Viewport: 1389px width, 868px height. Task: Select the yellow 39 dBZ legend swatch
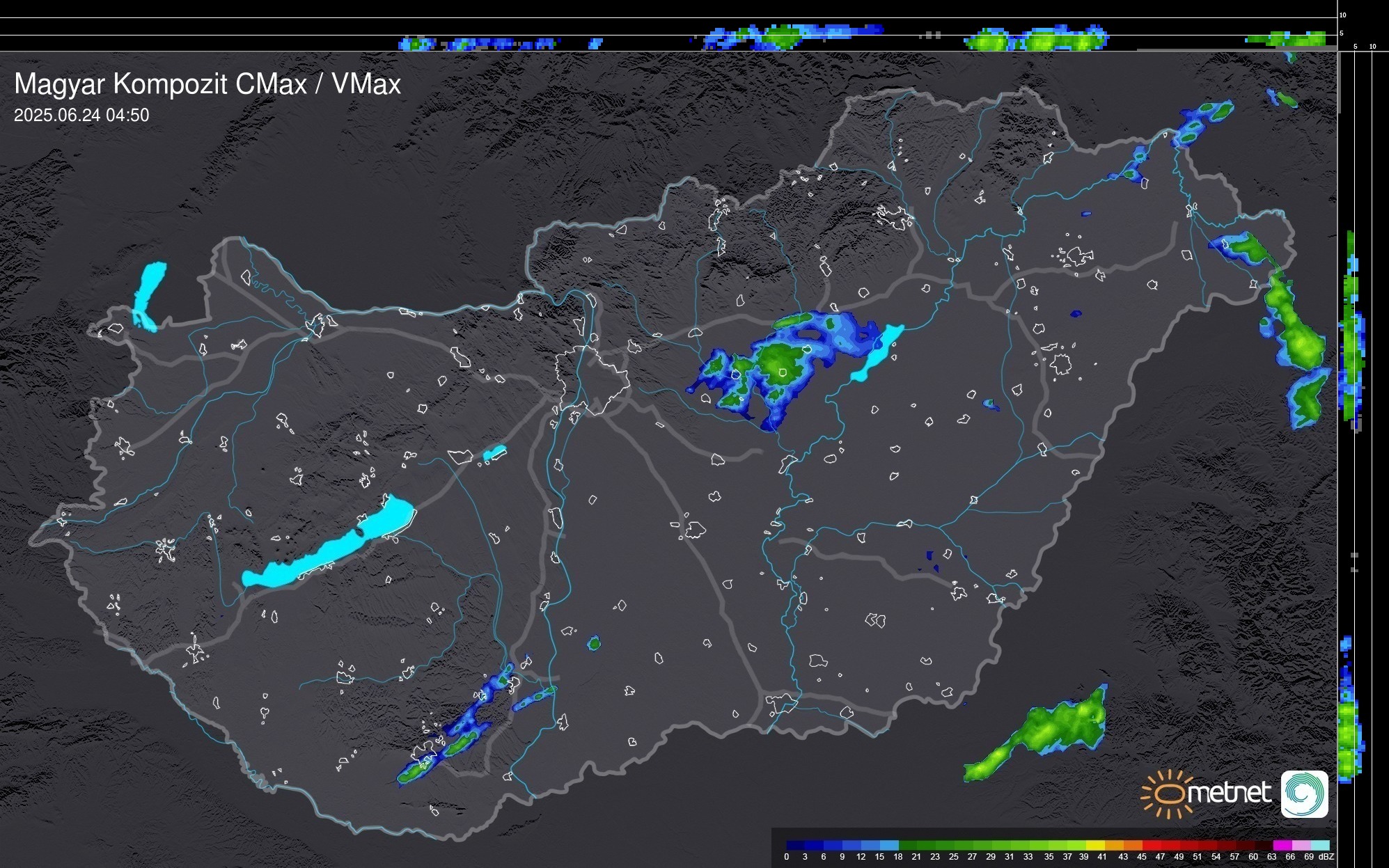point(1094,845)
